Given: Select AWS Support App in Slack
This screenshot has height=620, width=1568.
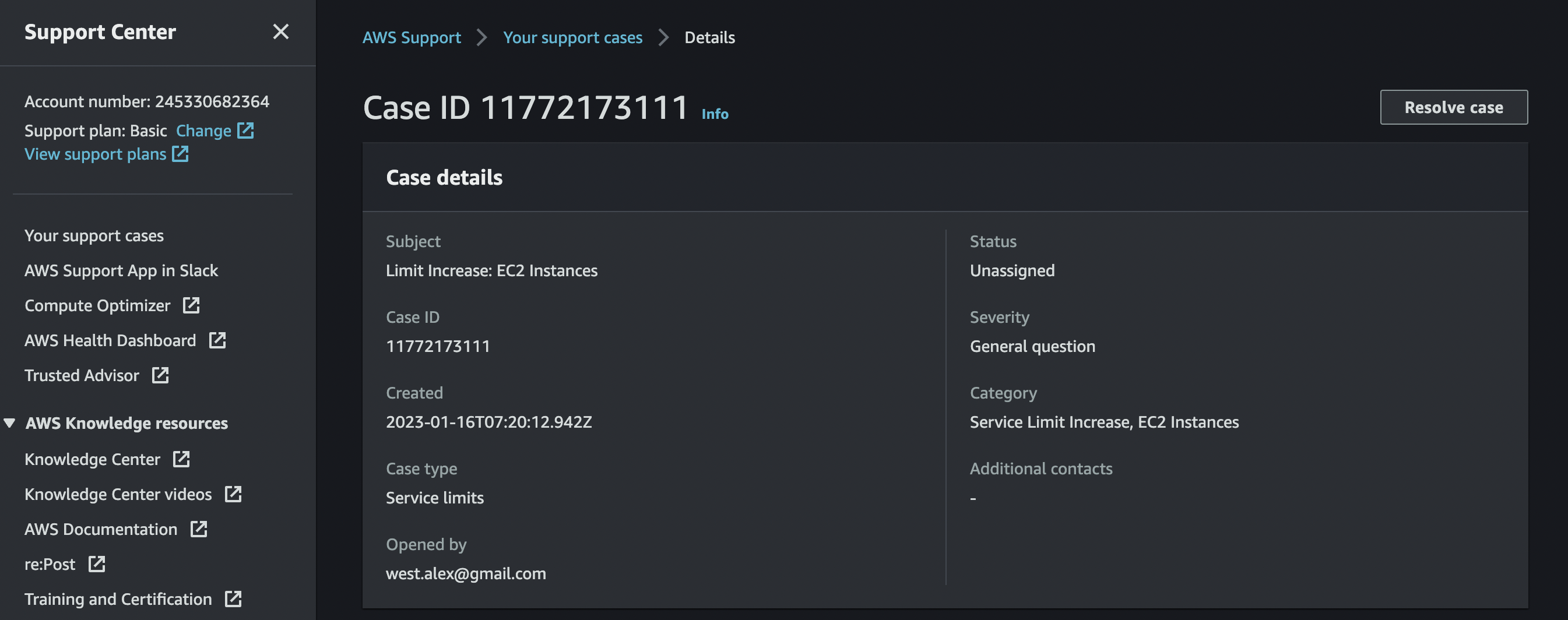Looking at the screenshot, I should coord(121,270).
